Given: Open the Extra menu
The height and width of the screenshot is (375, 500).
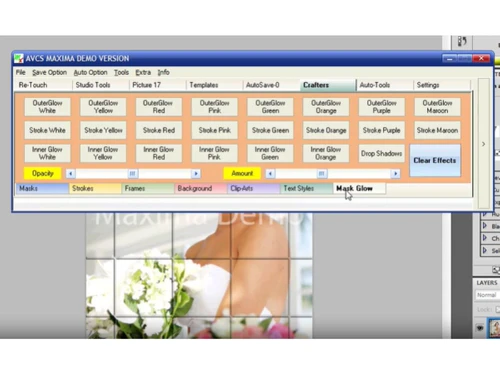Looking at the screenshot, I should pyautogui.click(x=143, y=72).
